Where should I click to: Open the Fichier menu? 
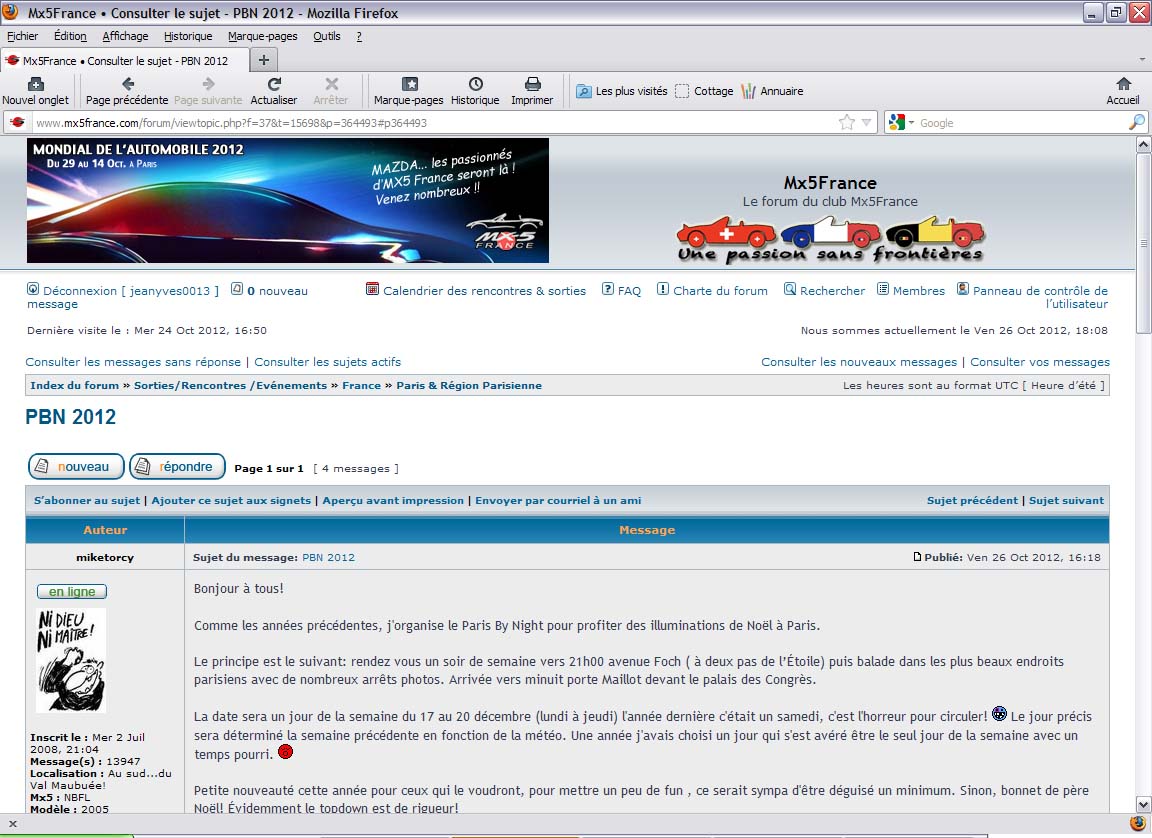[22, 36]
